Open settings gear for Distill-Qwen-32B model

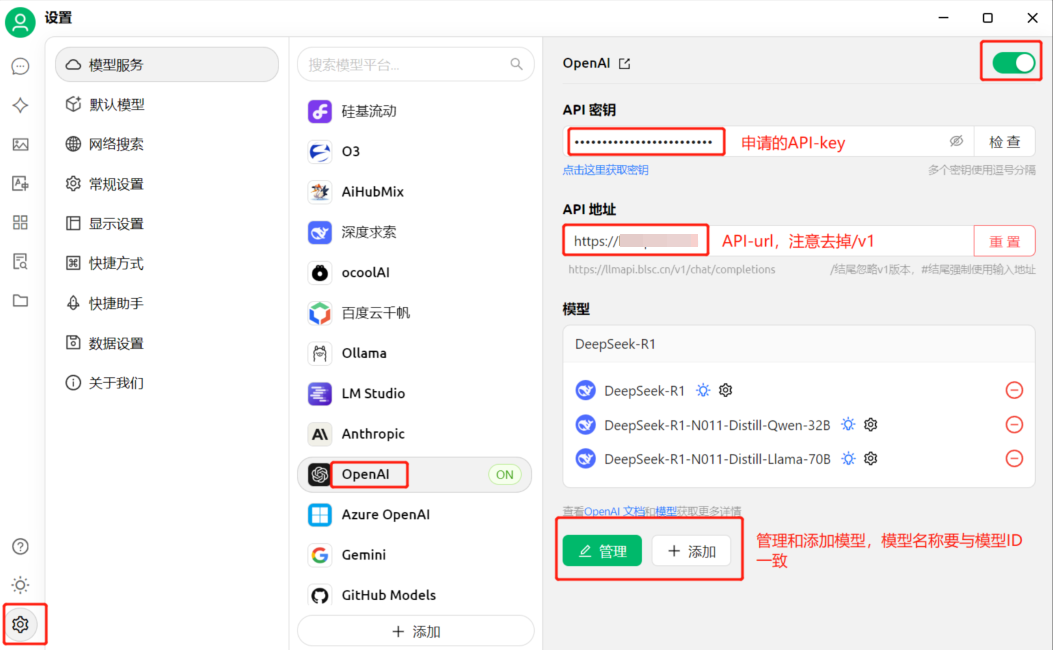click(870, 424)
